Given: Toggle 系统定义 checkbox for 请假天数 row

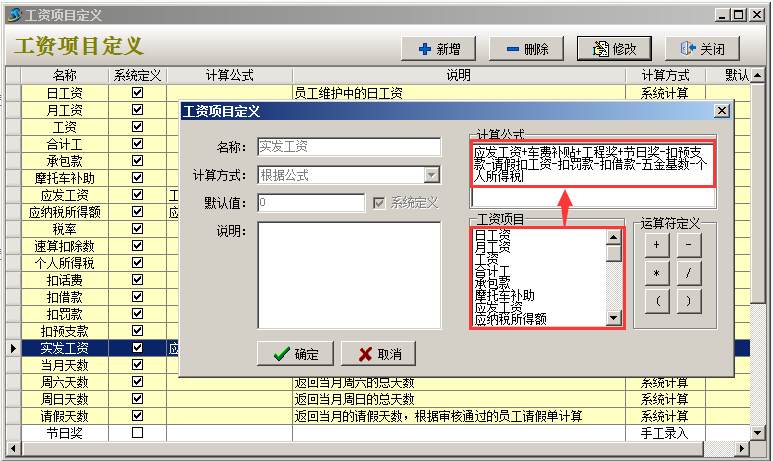Looking at the screenshot, I should (x=138, y=416).
